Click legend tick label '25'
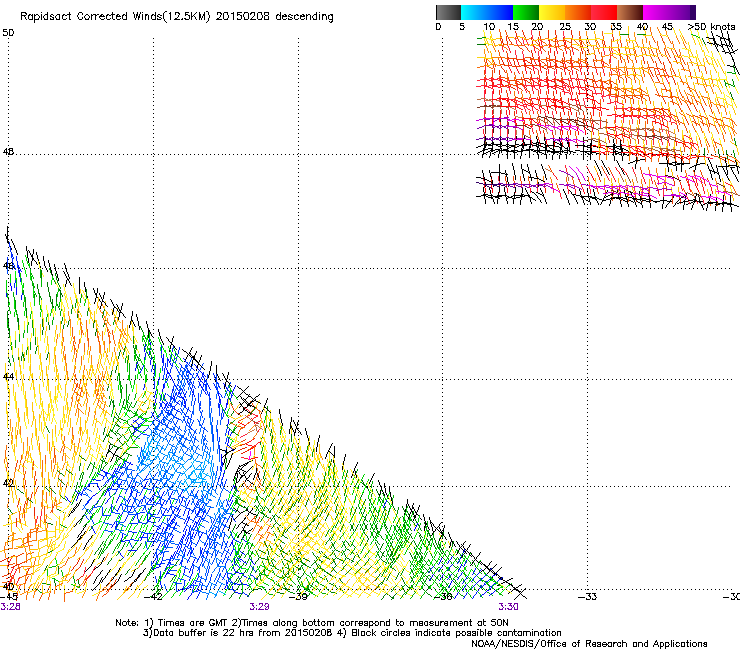Viewport: 740px width, 650px height. click(x=565, y=27)
